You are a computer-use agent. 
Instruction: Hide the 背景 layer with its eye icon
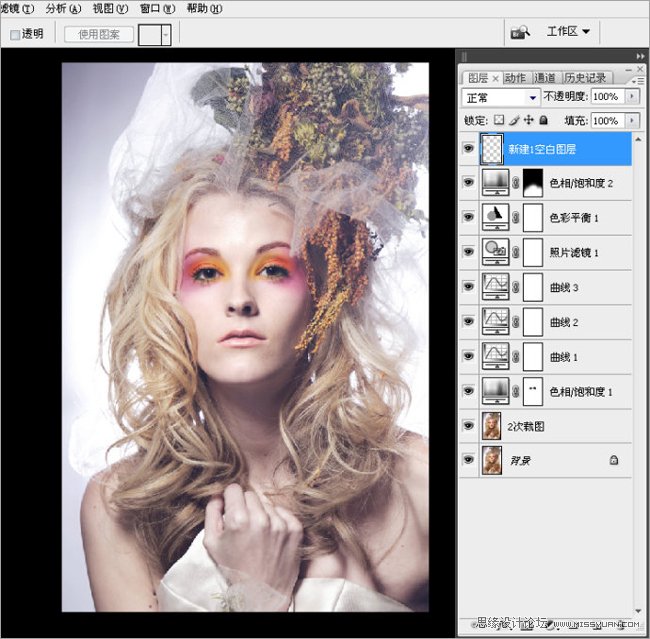(469, 460)
